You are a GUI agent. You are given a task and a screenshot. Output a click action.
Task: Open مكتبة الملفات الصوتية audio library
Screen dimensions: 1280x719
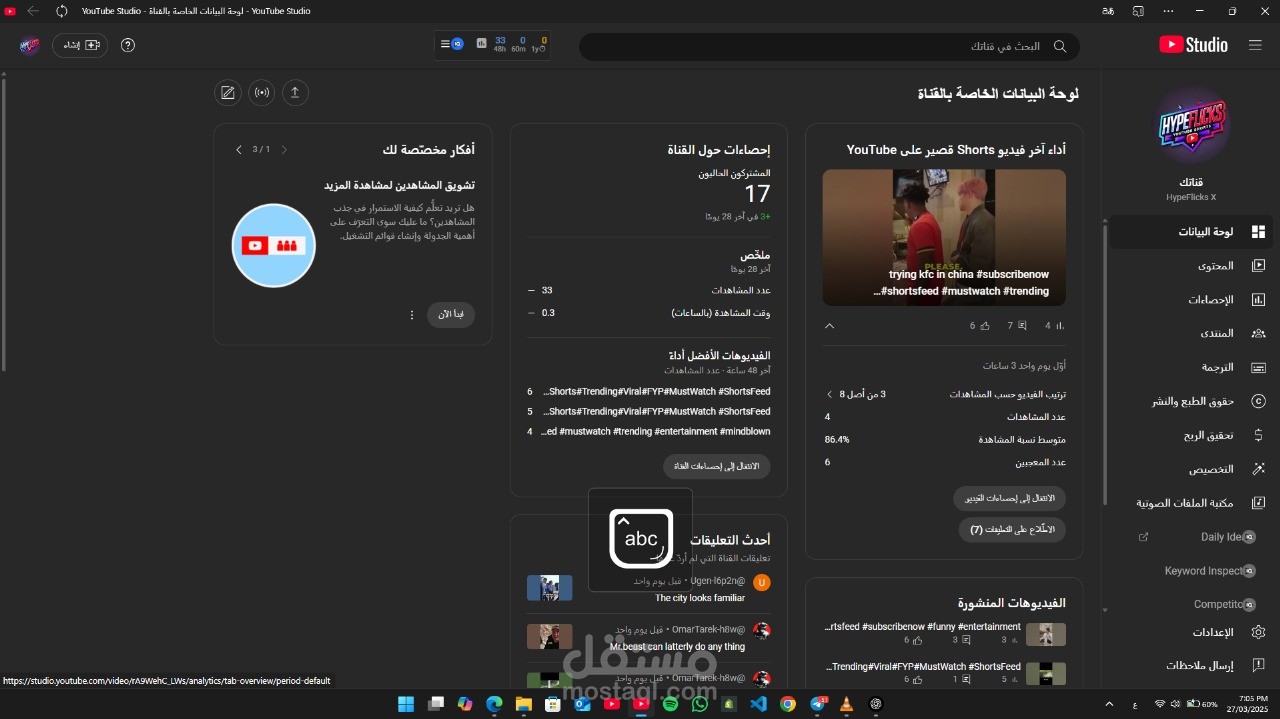(1190, 503)
